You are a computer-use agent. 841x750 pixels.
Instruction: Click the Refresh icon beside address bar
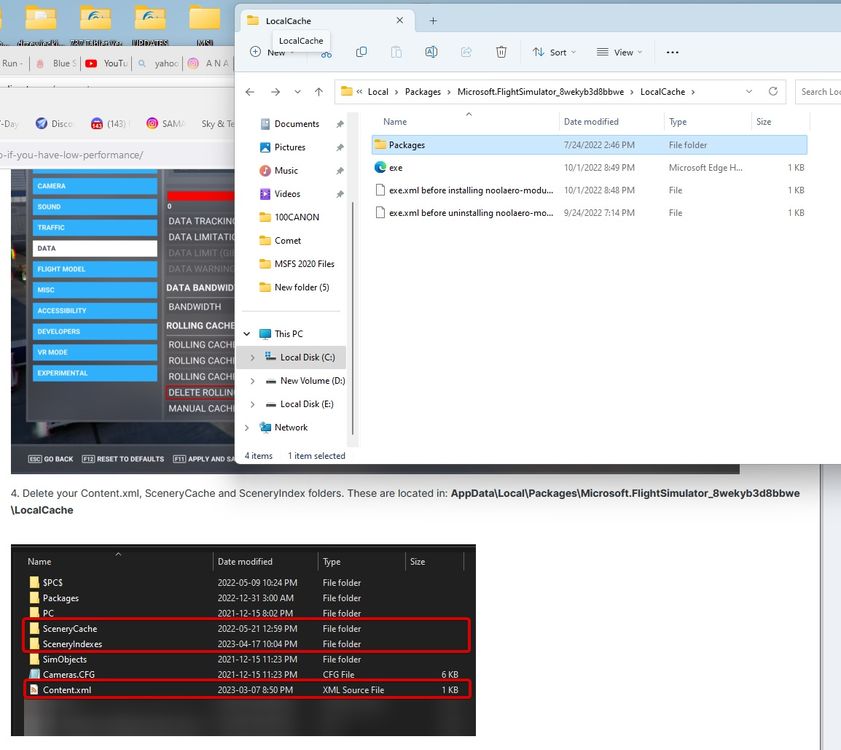click(773, 91)
